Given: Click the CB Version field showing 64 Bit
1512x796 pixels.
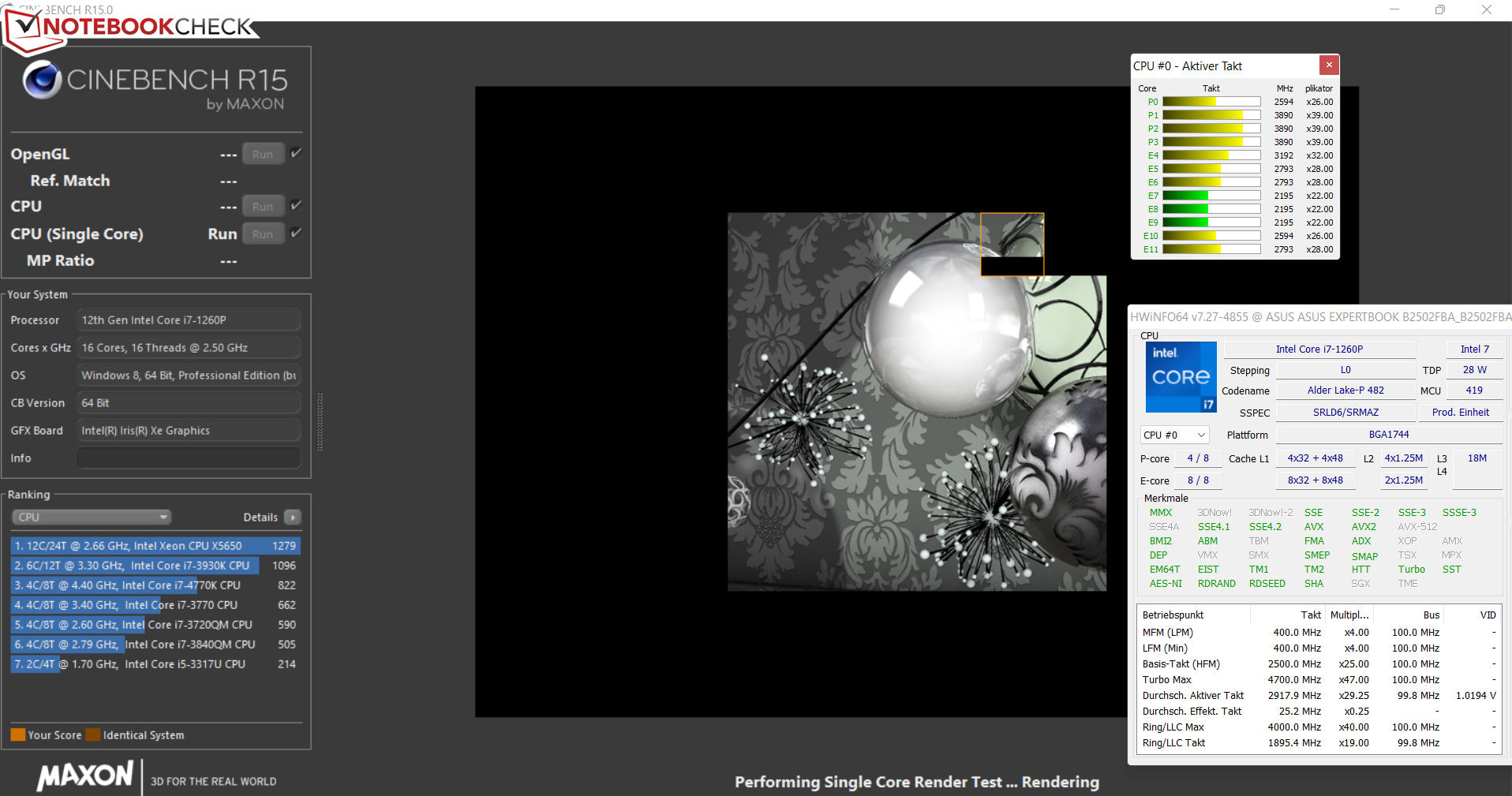Looking at the screenshot, I should (x=189, y=403).
